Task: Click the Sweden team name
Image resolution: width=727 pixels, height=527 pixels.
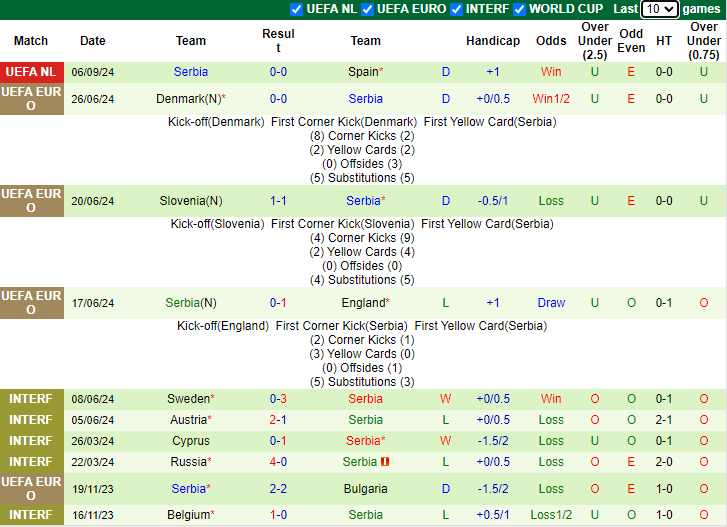Action: tap(187, 399)
